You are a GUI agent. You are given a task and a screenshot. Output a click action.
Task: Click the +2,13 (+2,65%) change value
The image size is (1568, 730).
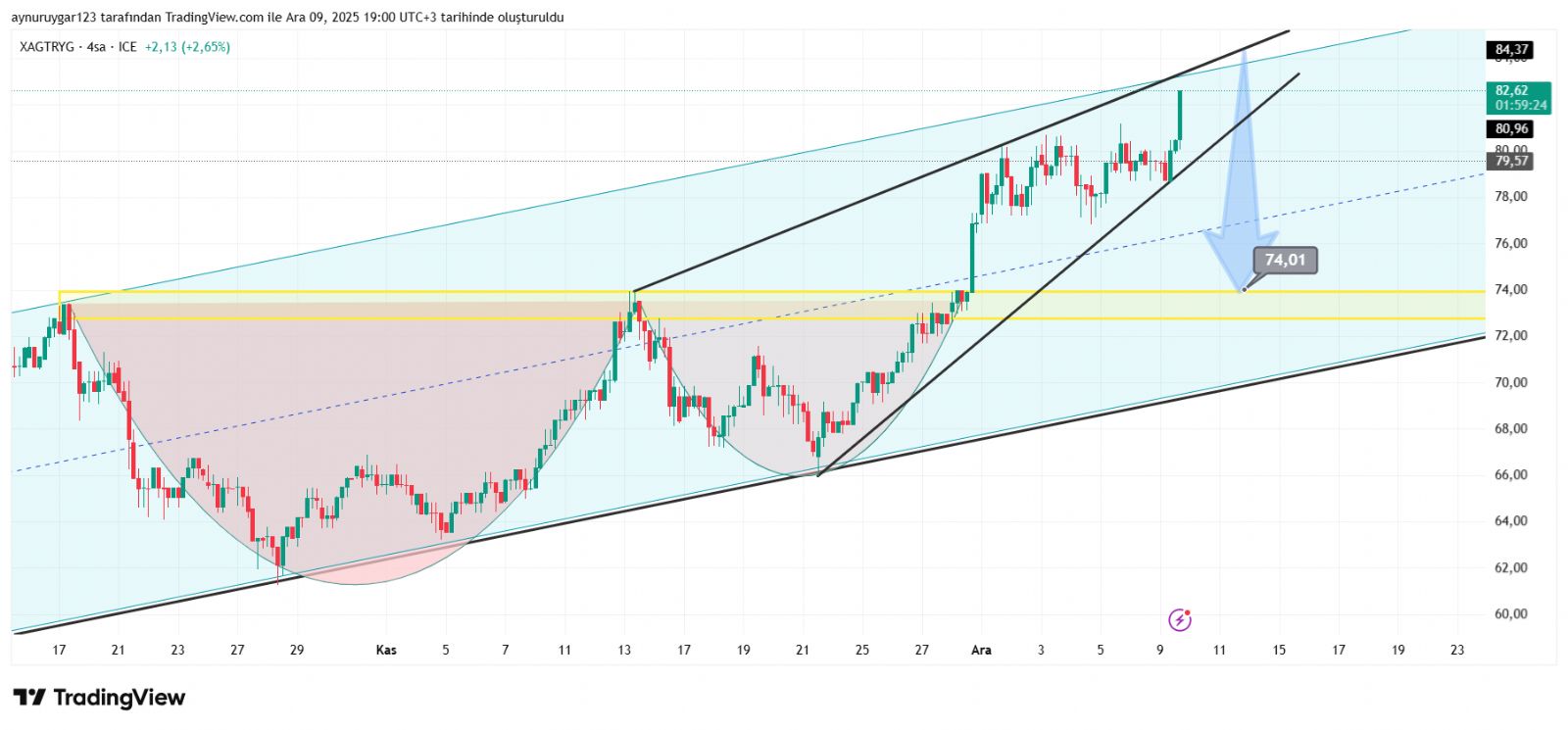pos(187,47)
